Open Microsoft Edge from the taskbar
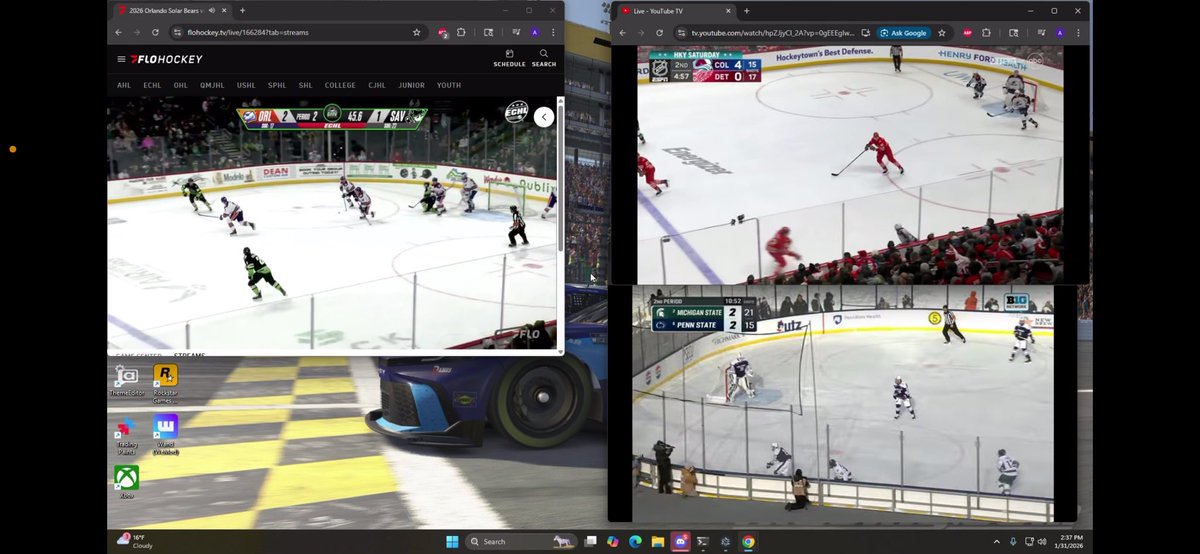The image size is (1200, 554). tap(635, 542)
